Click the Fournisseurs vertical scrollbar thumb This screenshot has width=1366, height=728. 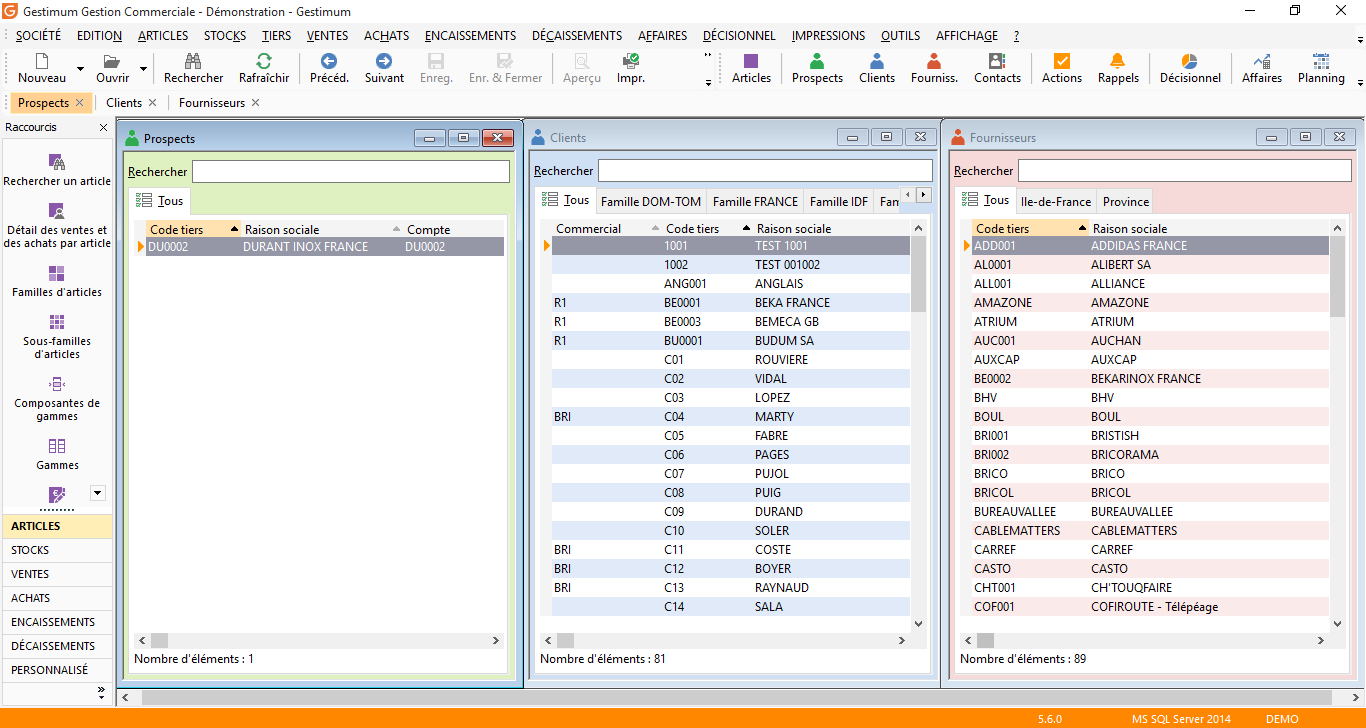click(x=1338, y=276)
